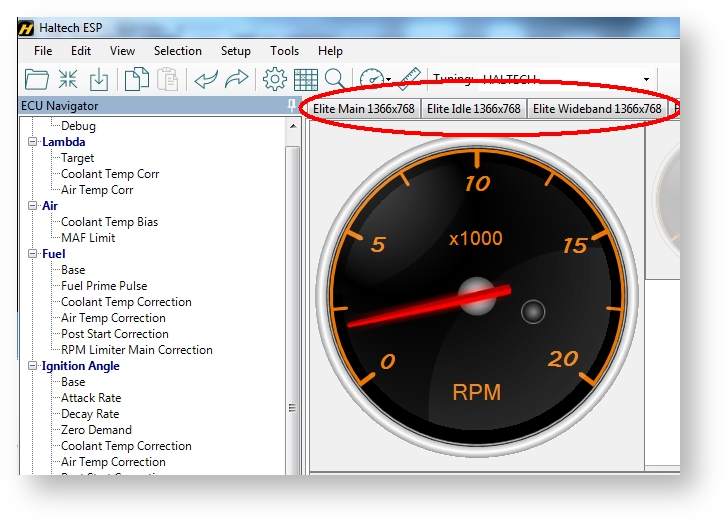Click the paste clipboard toolbar icon

(167, 79)
